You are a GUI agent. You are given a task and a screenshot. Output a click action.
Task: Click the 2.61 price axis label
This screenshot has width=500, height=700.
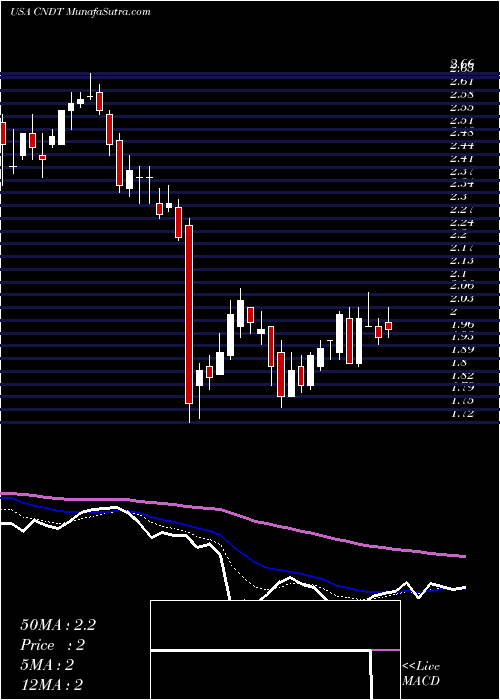462,82
